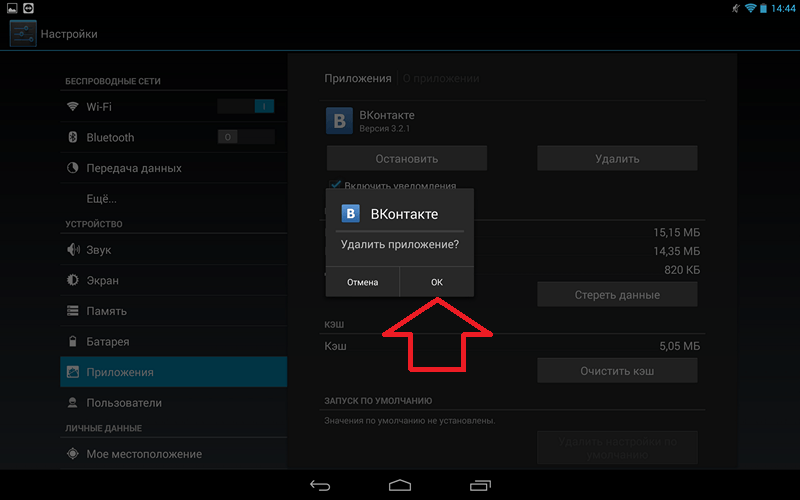Image resolution: width=800 pixels, height=500 pixels.
Task: Tap the Настройки settings icon in the header
Action: click(x=23, y=34)
